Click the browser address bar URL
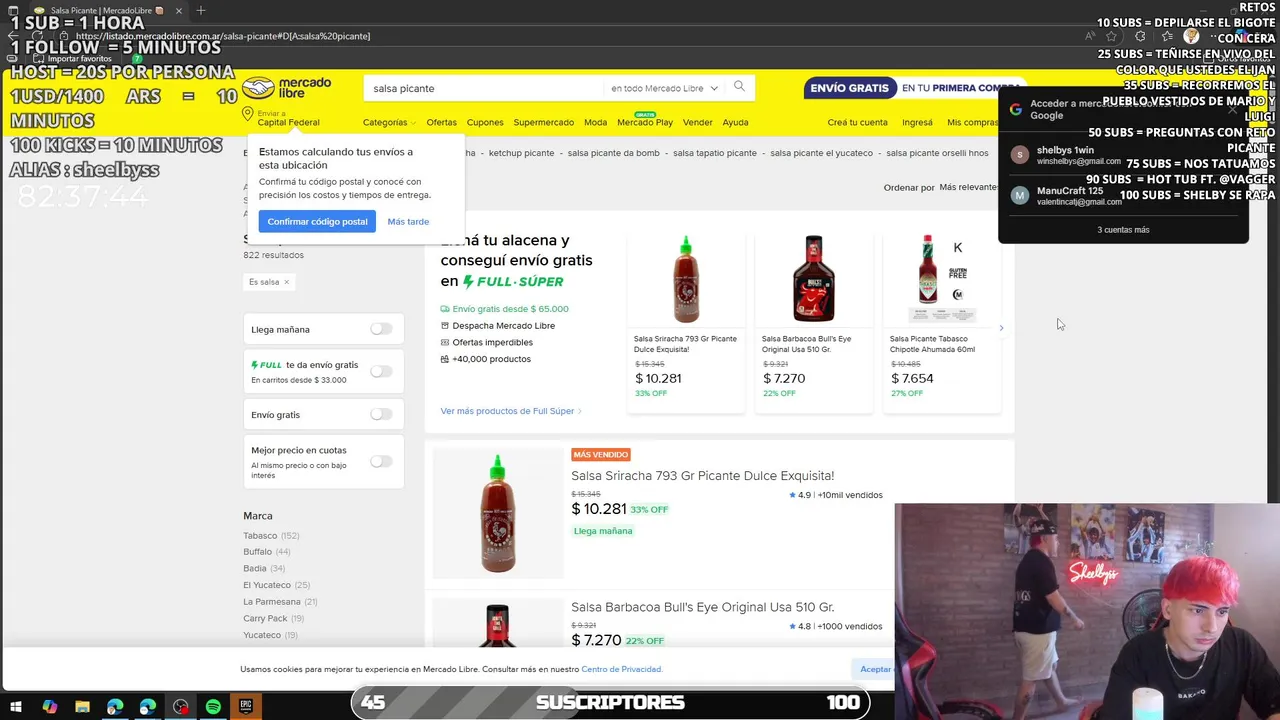The image size is (1280, 720). (x=223, y=36)
